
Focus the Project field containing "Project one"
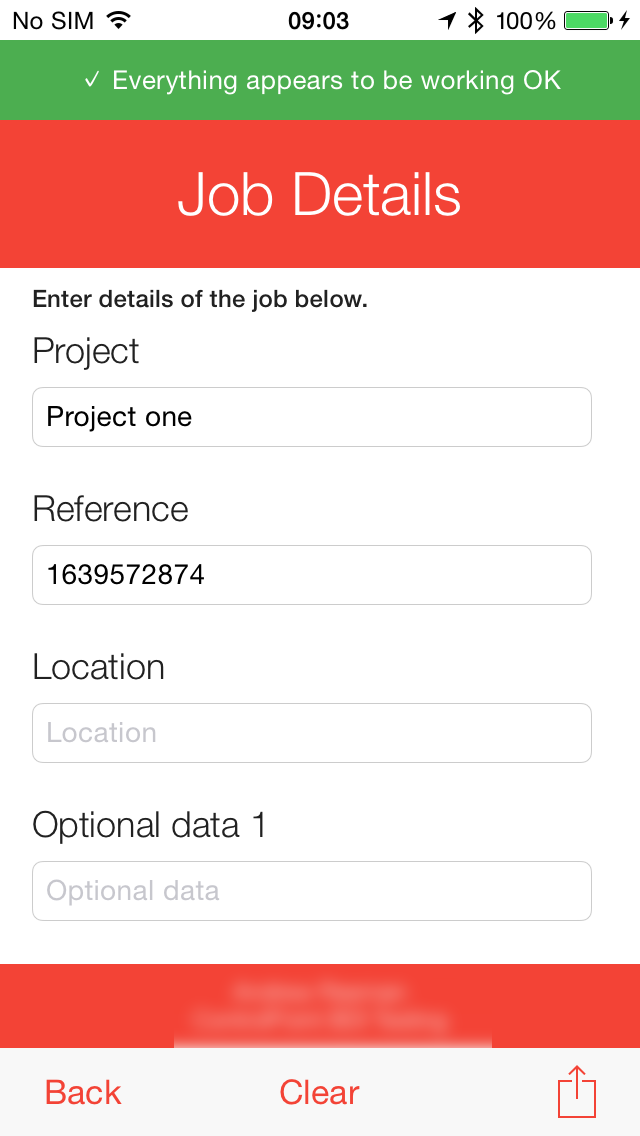(312, 417)
